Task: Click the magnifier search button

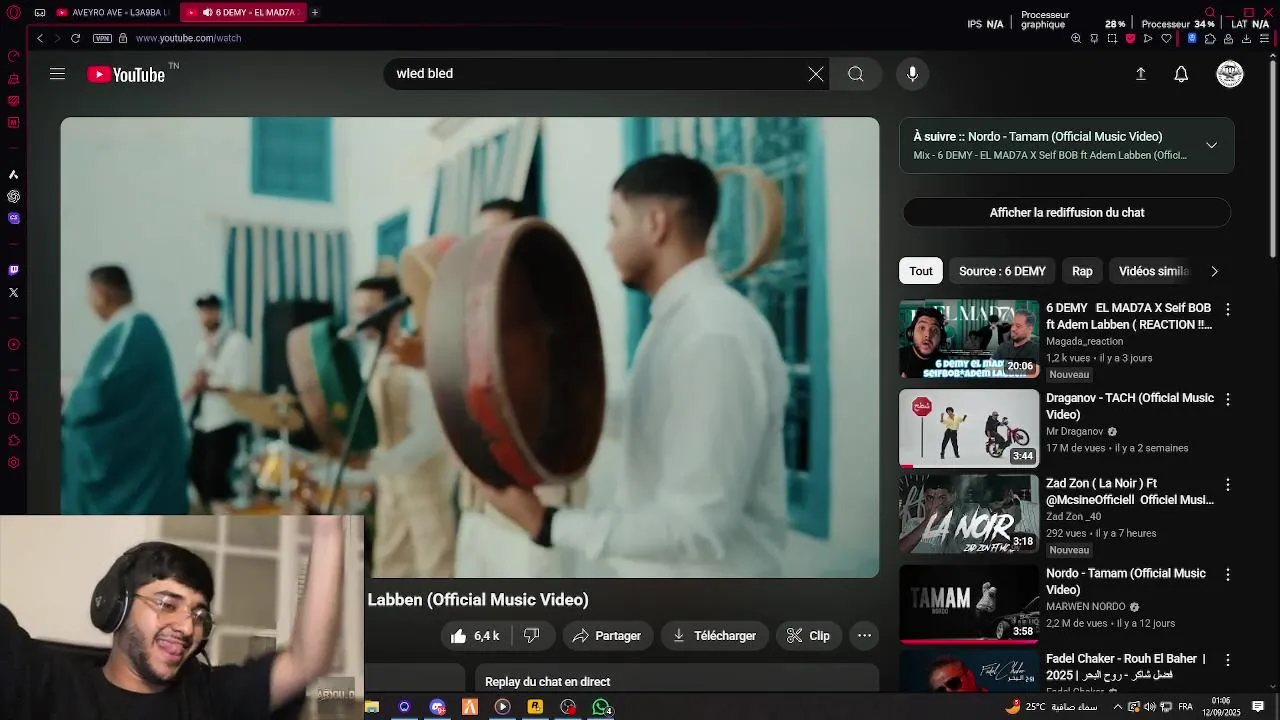Action: click(856, 74)
